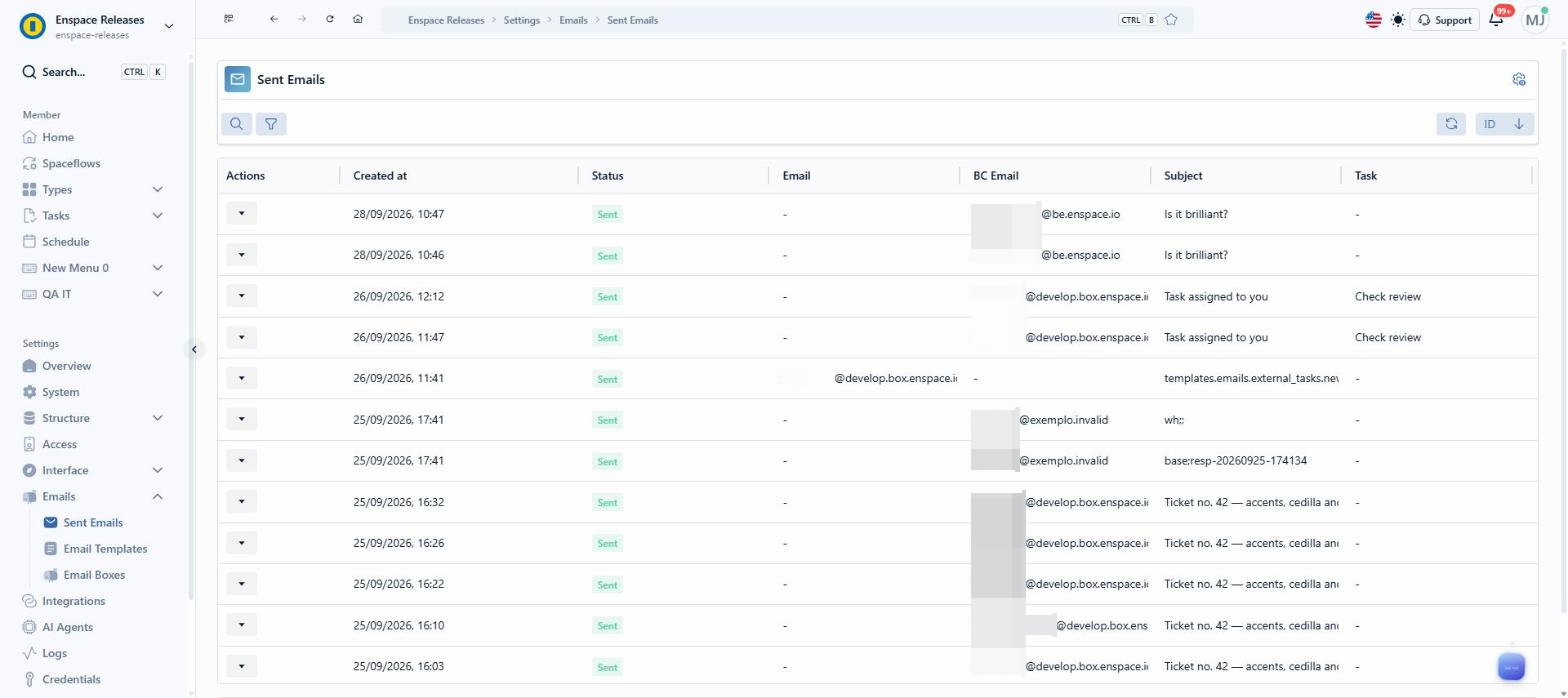Click Check review task in 12:12 row
Image resolution: width=1568 pixels, height=698 pixels.
(x=1387, y=296)
